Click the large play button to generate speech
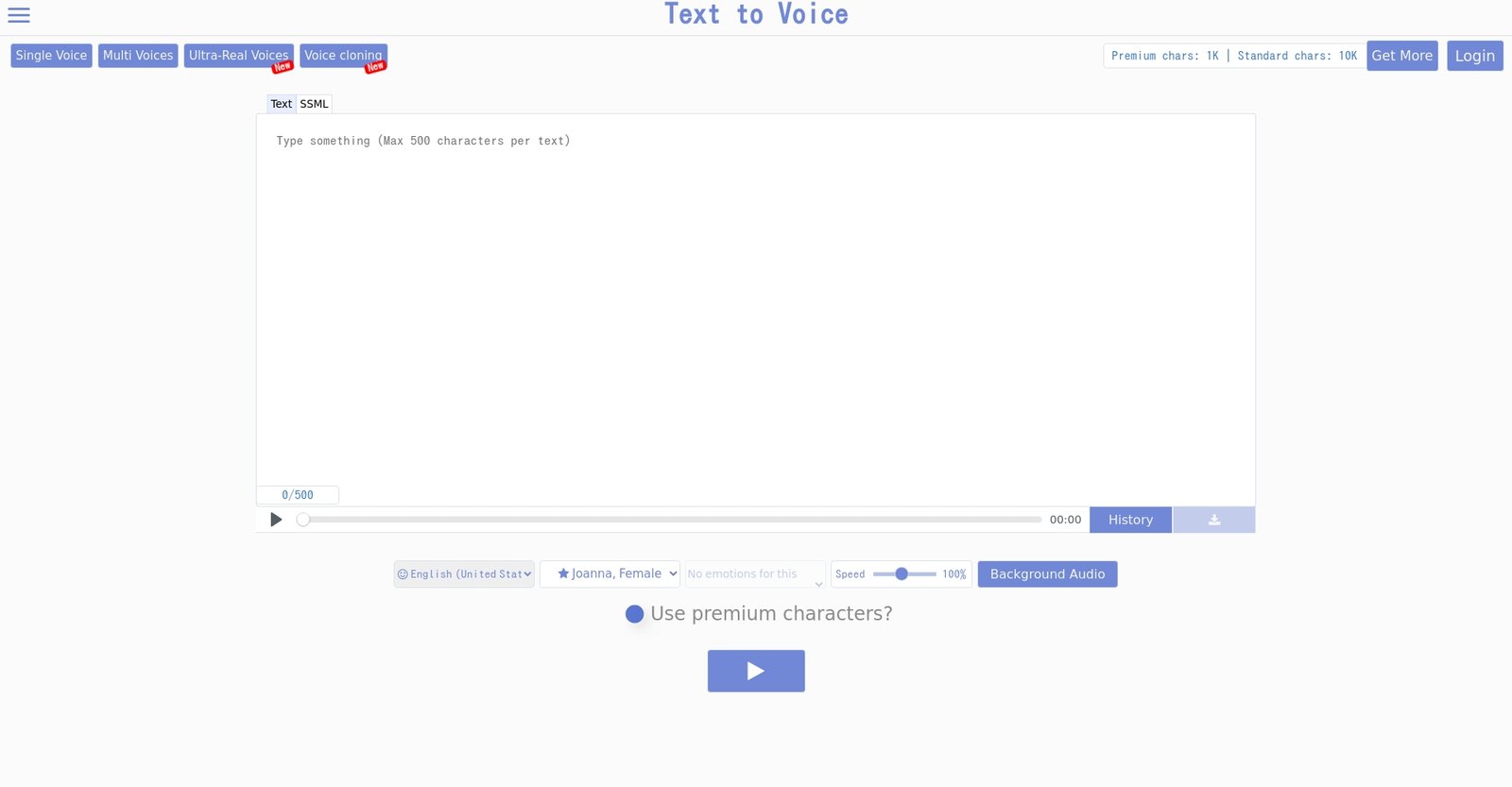The width and height of the screenshot is (1512, 787). [756, 670]
